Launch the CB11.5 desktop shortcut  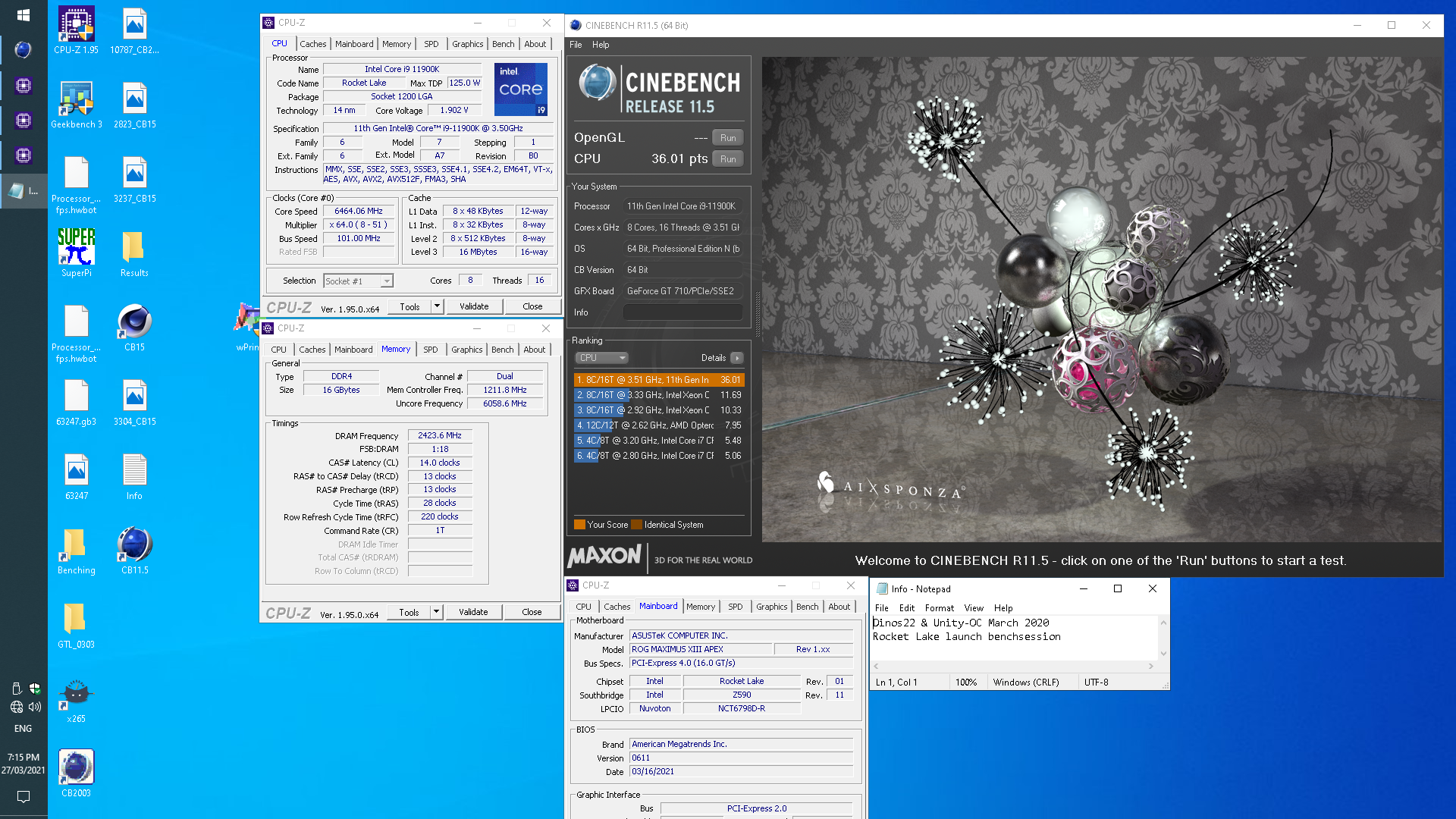[134, 551]
